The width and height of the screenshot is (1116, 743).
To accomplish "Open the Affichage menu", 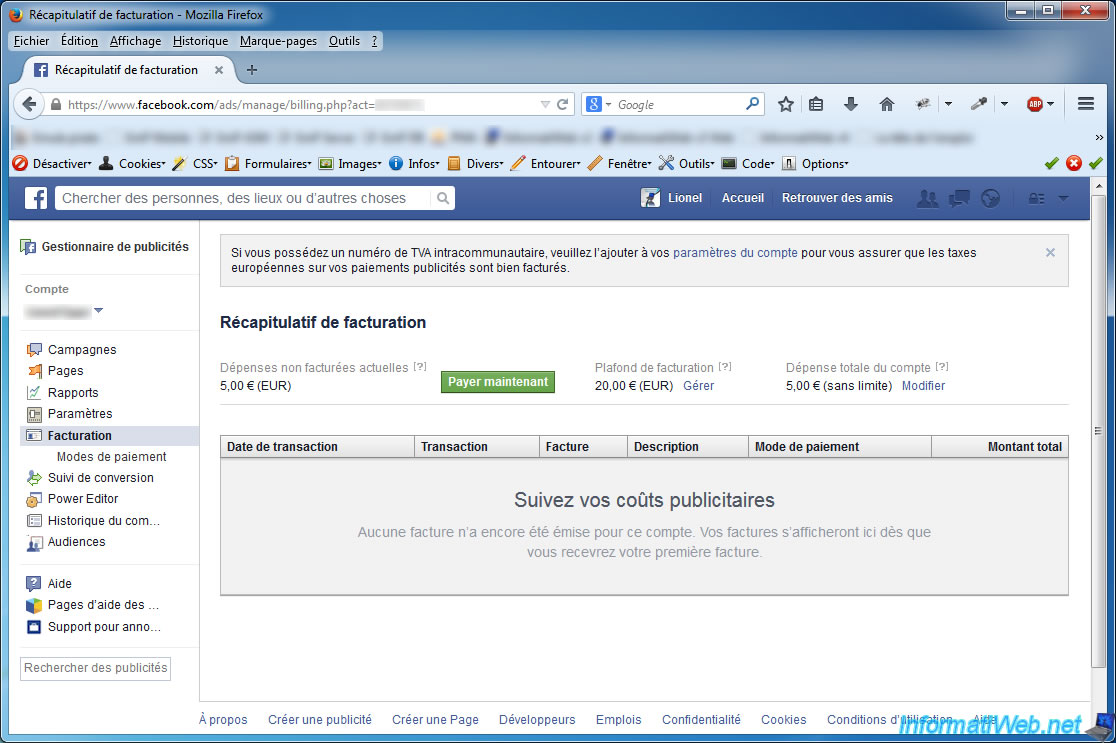I will 135,41.
